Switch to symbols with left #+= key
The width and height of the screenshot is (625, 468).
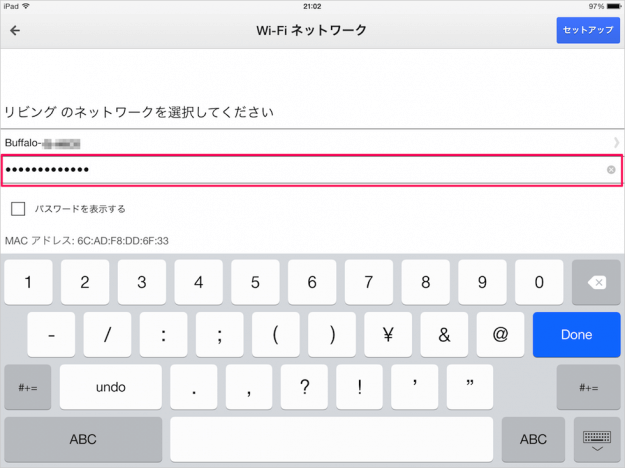27,387
